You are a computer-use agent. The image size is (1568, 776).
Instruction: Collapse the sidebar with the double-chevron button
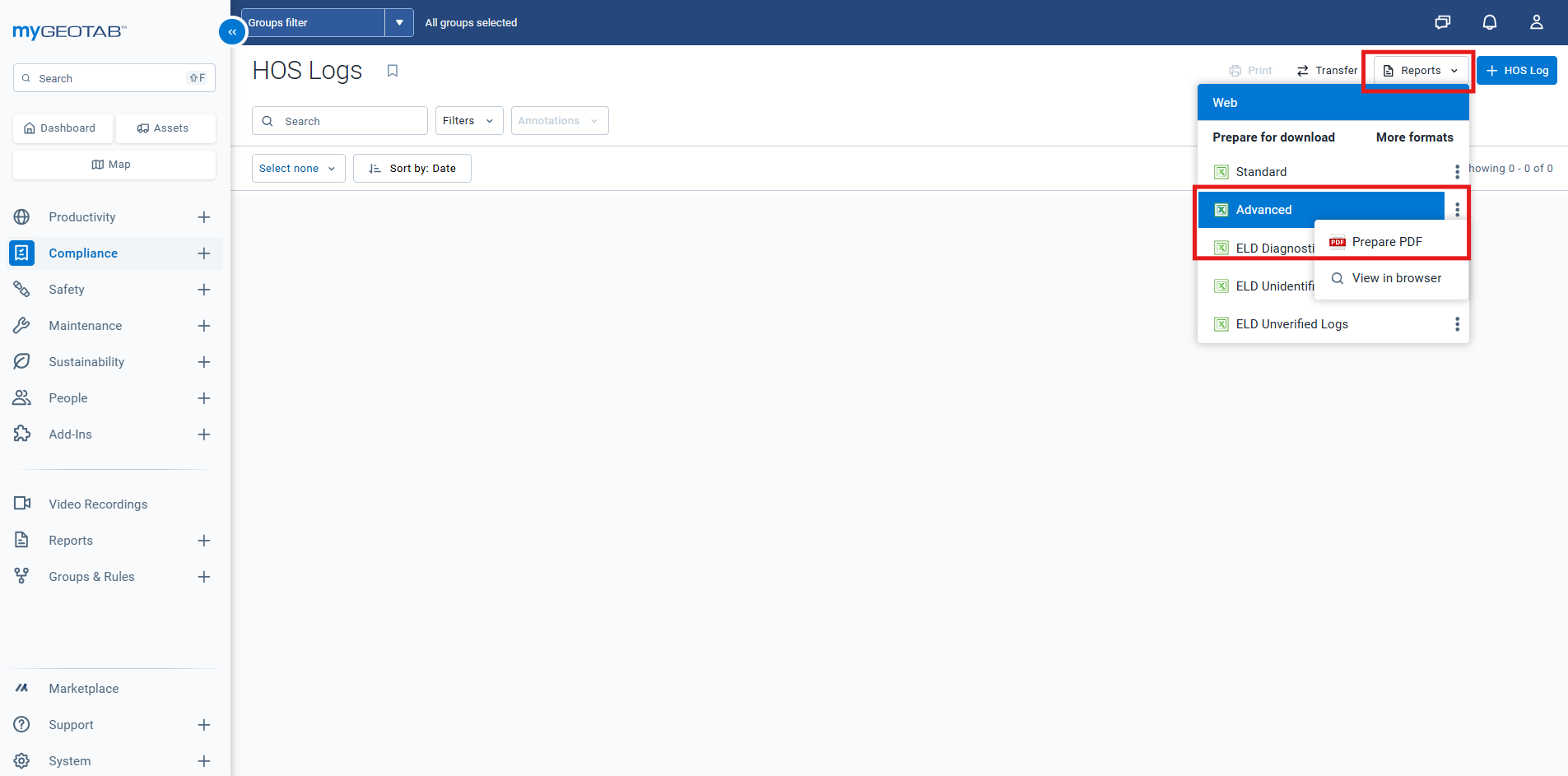[232, 32]
